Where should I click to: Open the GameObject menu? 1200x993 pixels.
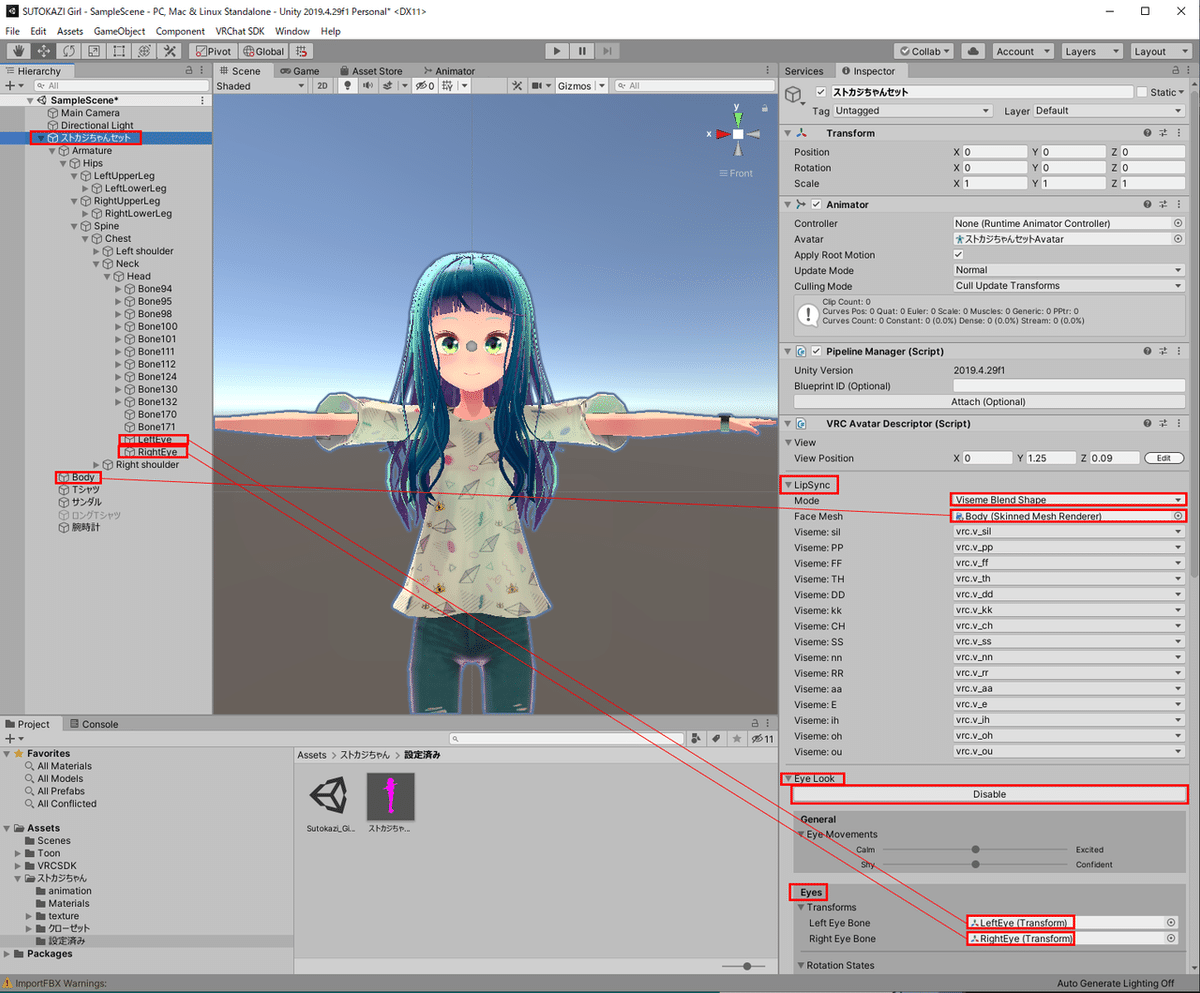[119, 31]
